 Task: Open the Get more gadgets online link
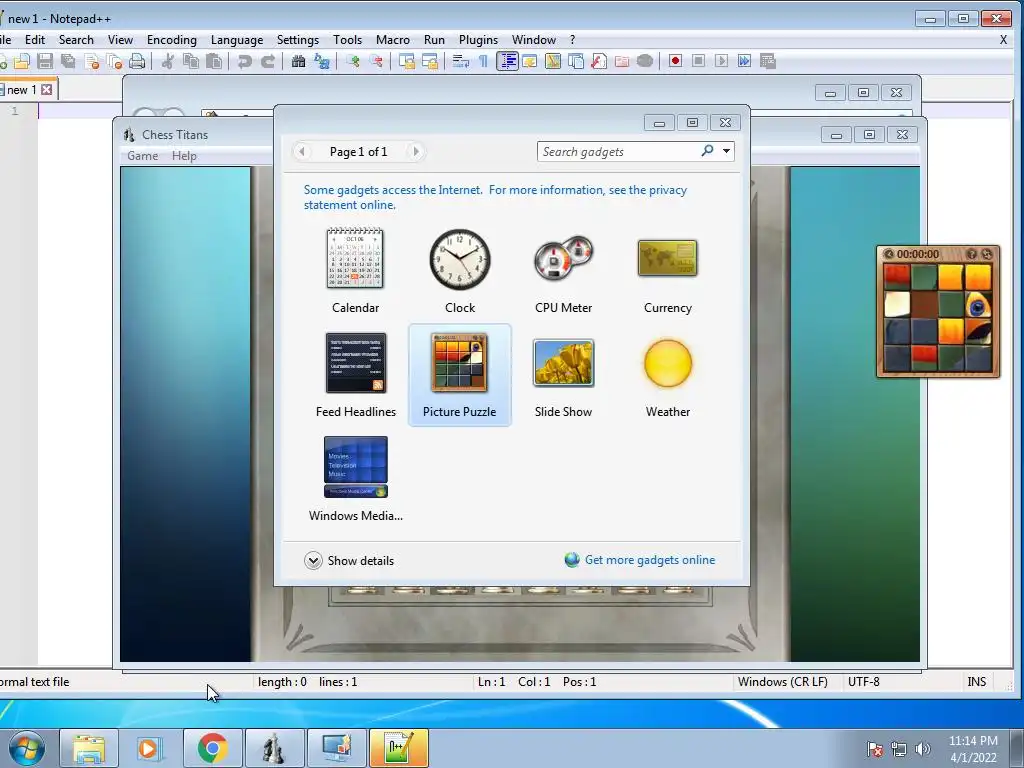(640, 560)
